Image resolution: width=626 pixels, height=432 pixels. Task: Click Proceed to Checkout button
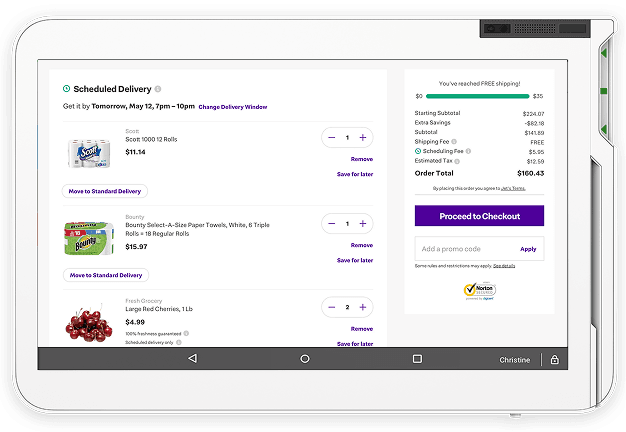coord(479,216)
